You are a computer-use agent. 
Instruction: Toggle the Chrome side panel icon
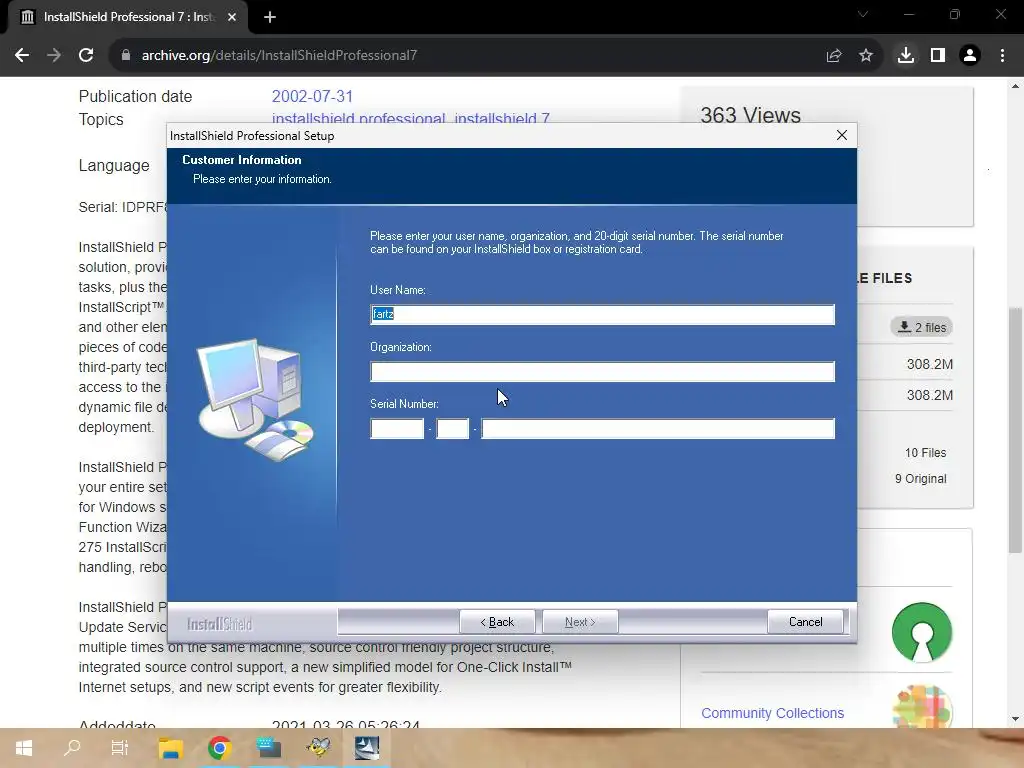[x=938, y=56]
